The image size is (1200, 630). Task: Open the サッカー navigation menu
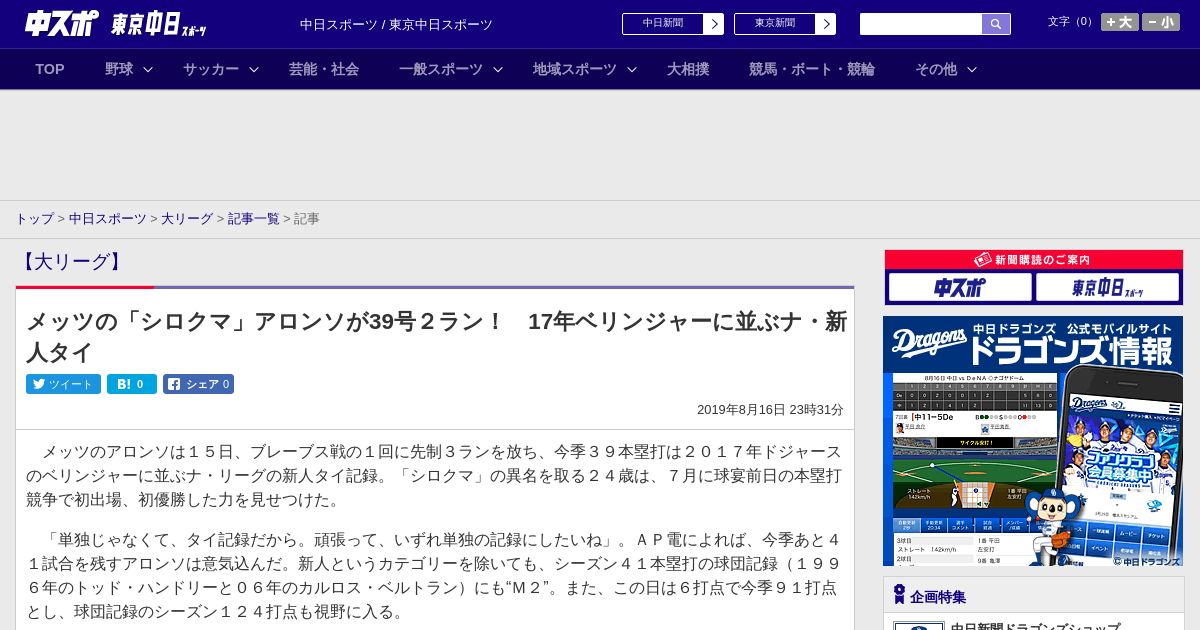click(211, 69)
